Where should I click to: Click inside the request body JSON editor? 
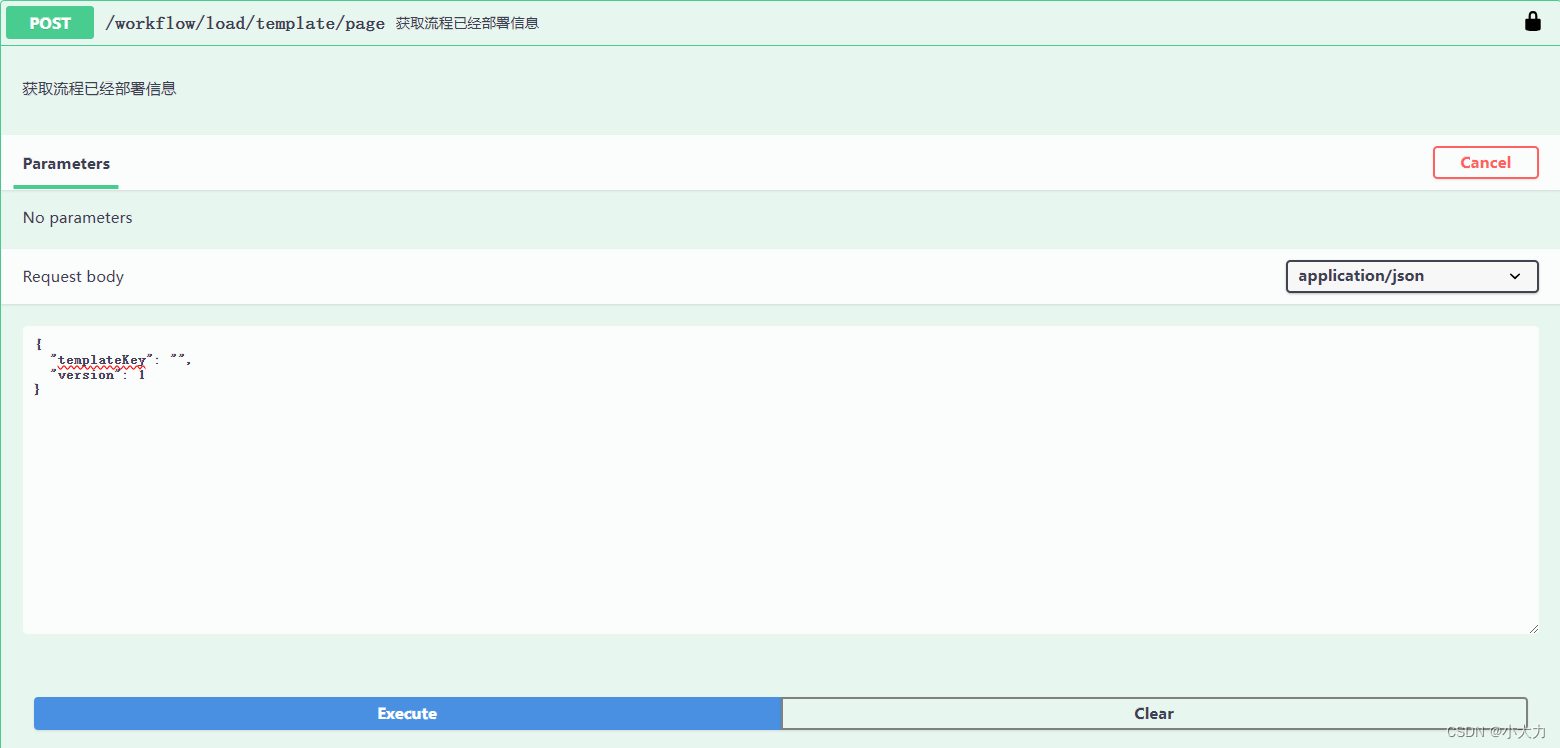(780, 479)
